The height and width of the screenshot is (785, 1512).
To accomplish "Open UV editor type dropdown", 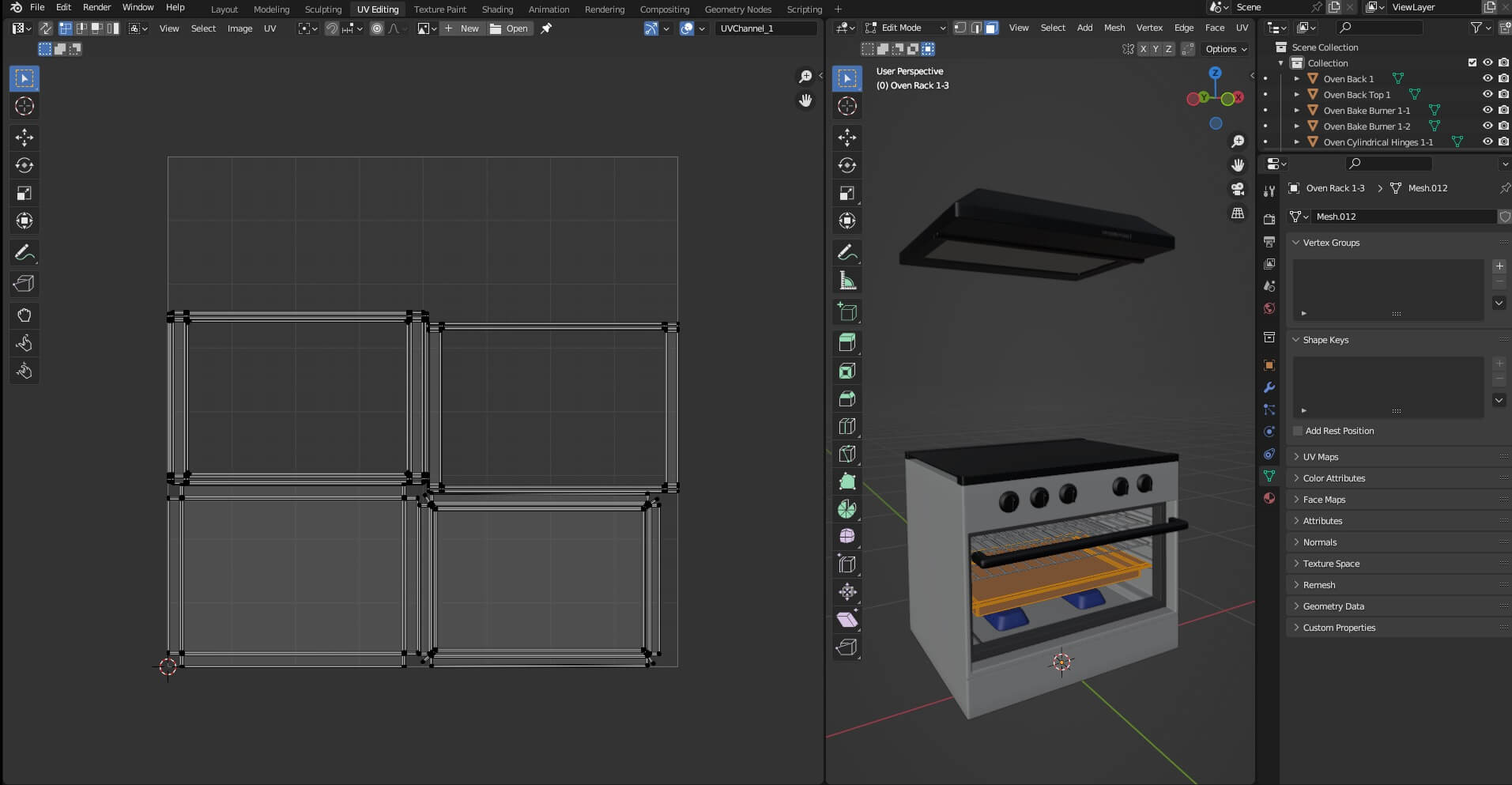I will click(x=21, y=28).
